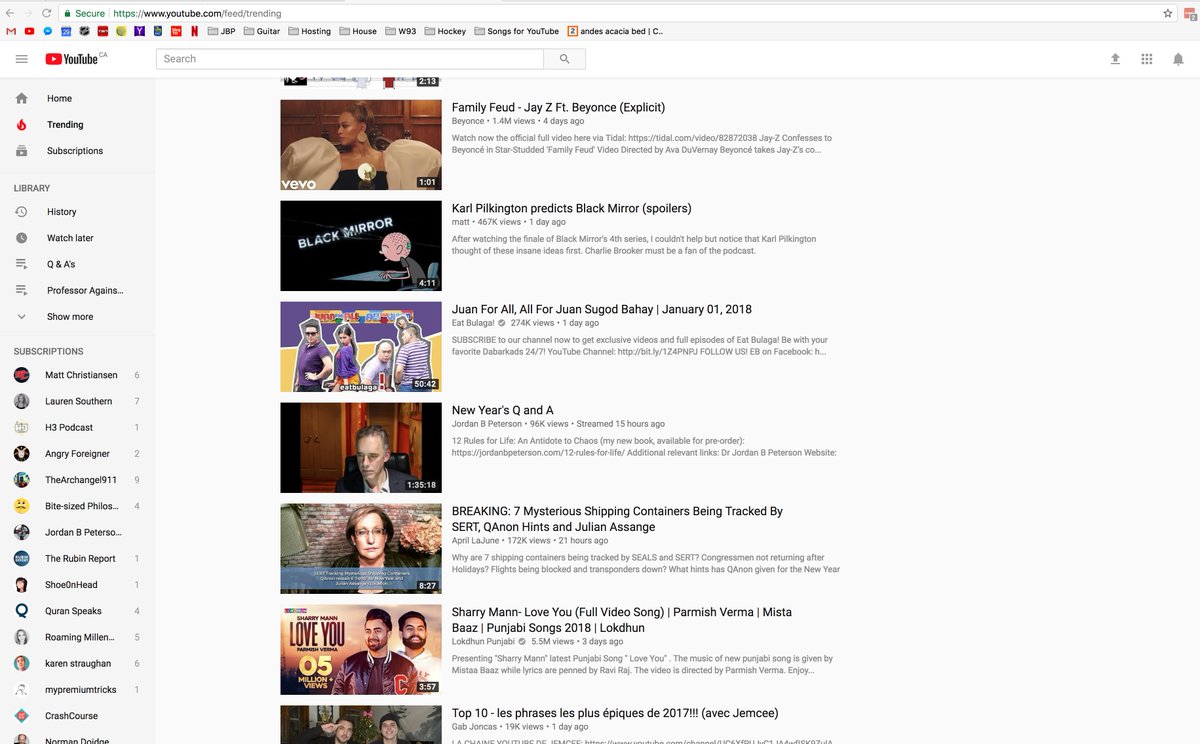Screen dimensions: 1200x744
Task: Bookmark this page with the star icon
Action: coord(1168,13)
